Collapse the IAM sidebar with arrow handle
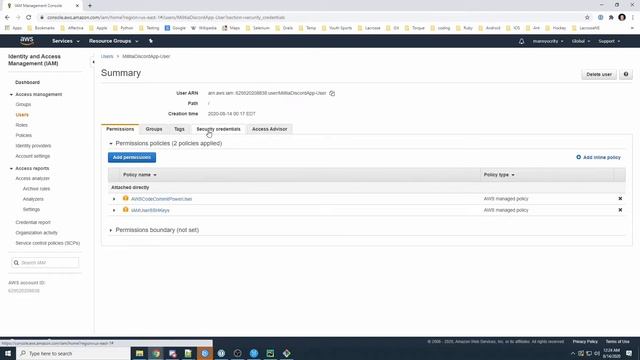The height and width of the screenshot is (360, 640). [93, 62]
